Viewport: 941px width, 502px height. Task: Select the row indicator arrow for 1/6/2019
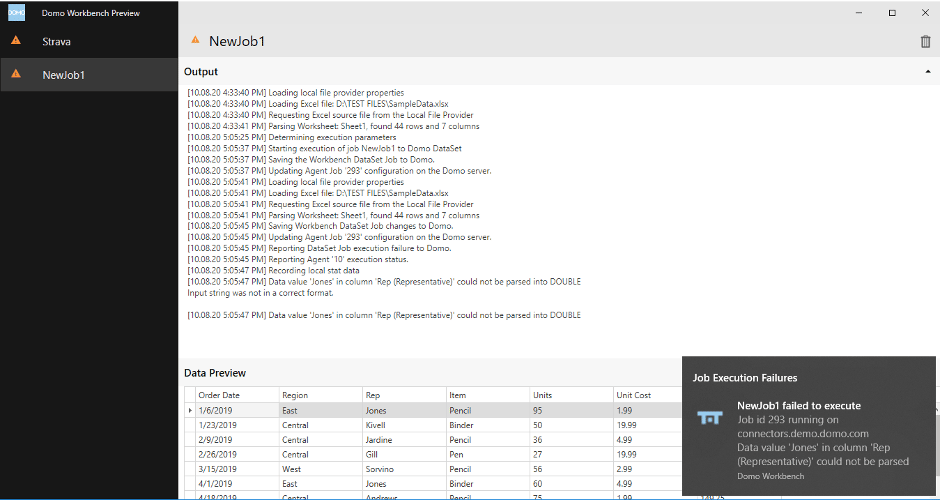click(x=190, y=411)
